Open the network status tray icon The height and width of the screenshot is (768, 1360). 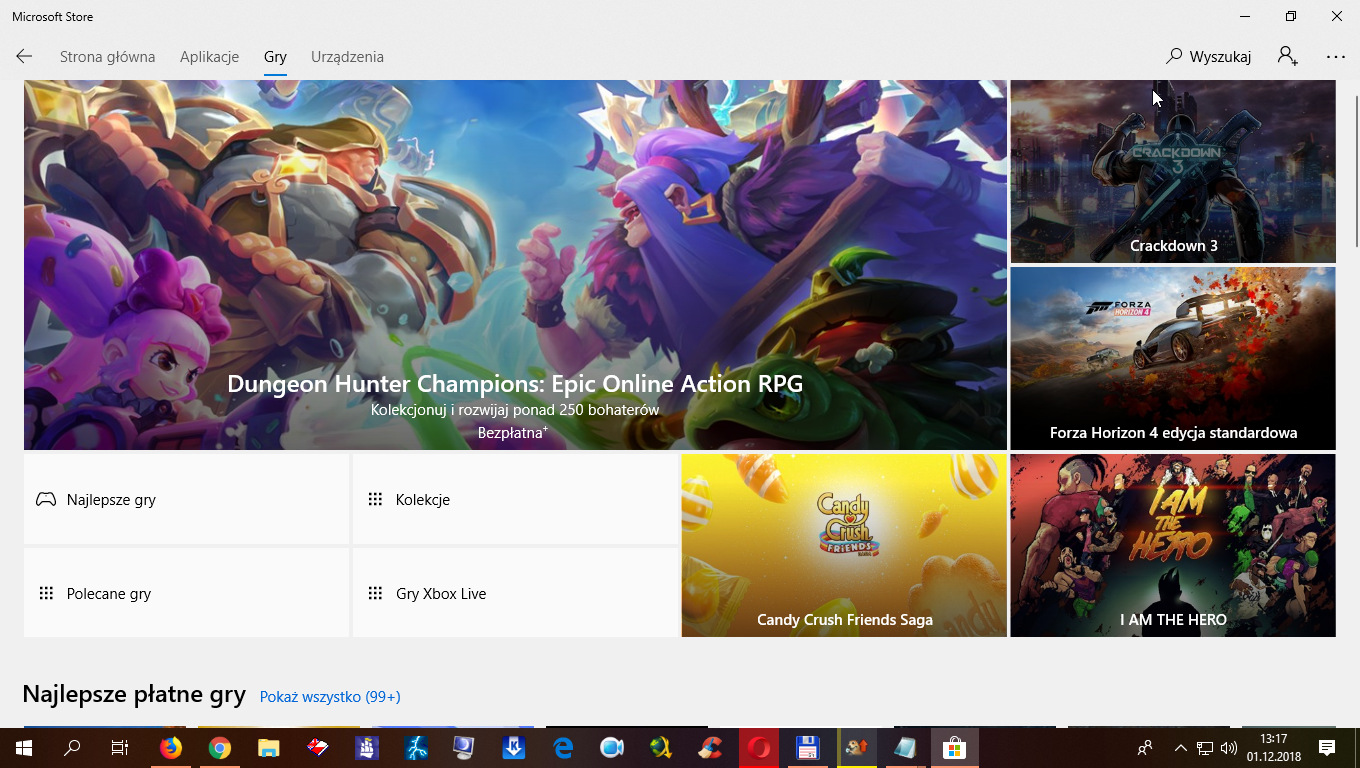1205,747
